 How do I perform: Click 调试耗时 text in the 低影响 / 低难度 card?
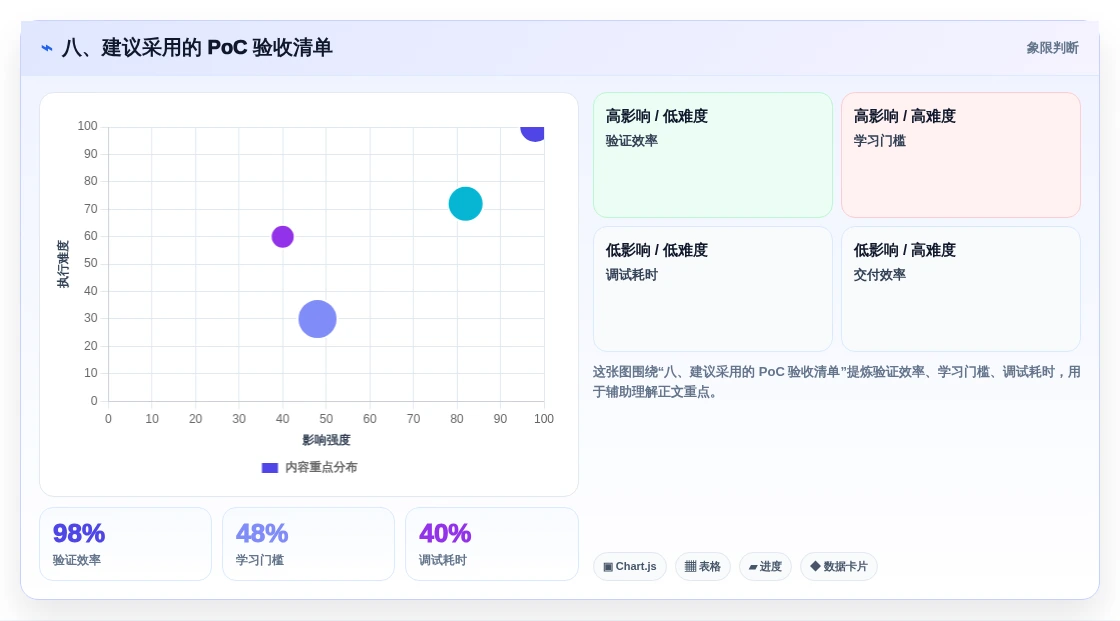pyautogui.click(x=631, y=274)
